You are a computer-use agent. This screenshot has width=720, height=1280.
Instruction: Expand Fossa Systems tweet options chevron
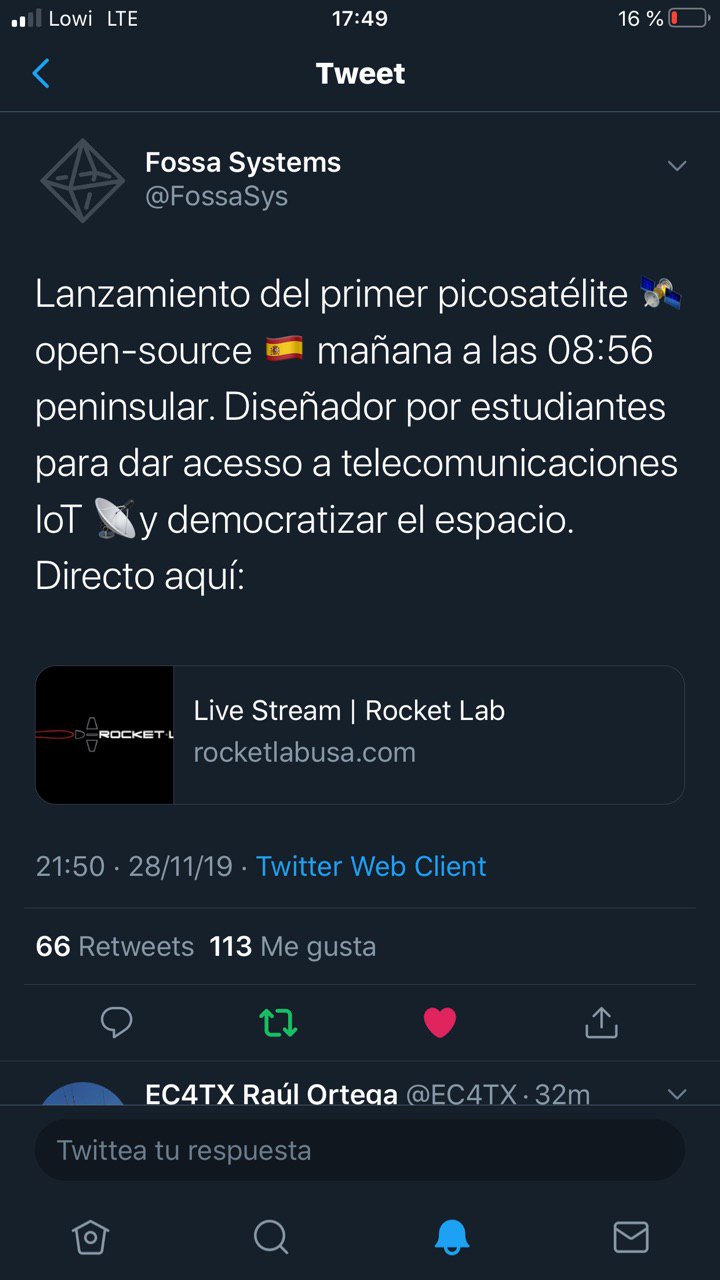(677, 166)
